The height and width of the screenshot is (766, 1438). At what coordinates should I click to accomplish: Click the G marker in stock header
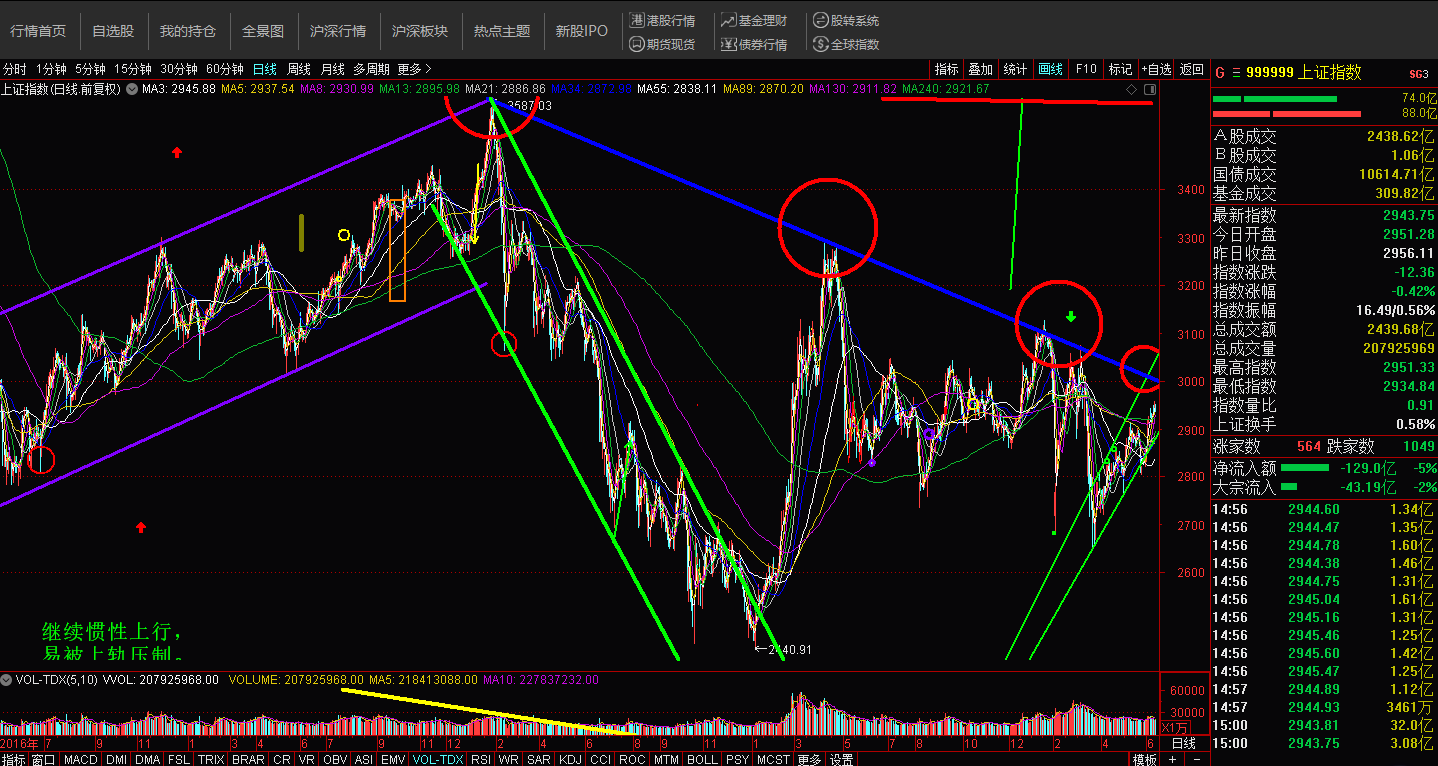tap(1220, 72)
